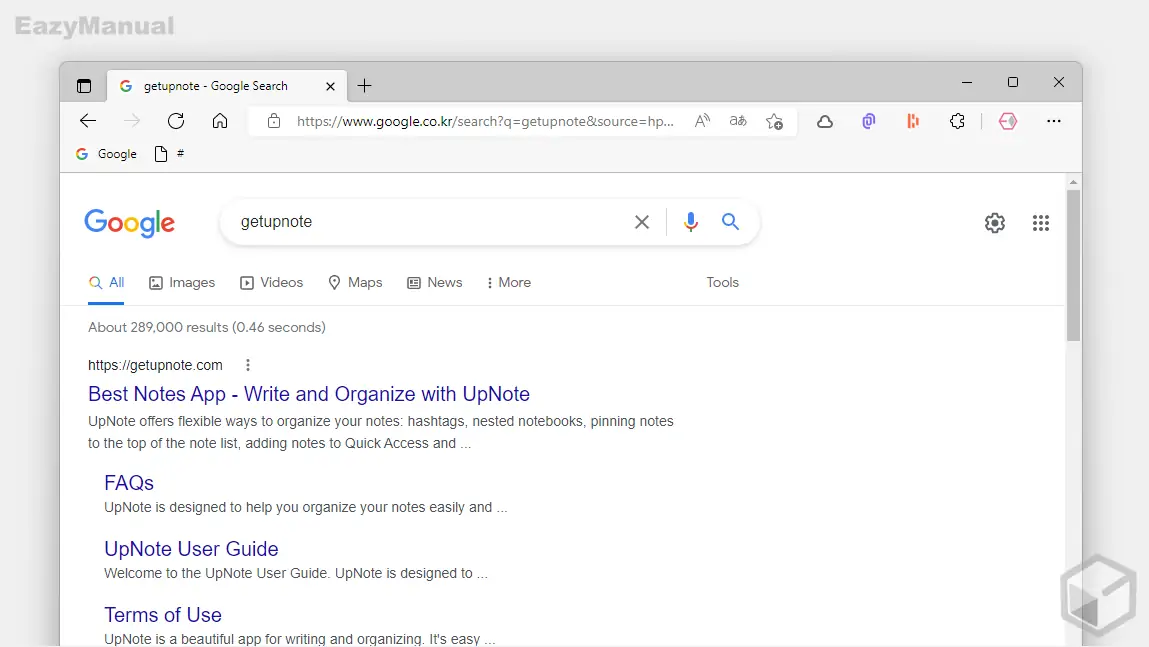
Task: Open the FAQs sitelink
Action: pos(129,483)
